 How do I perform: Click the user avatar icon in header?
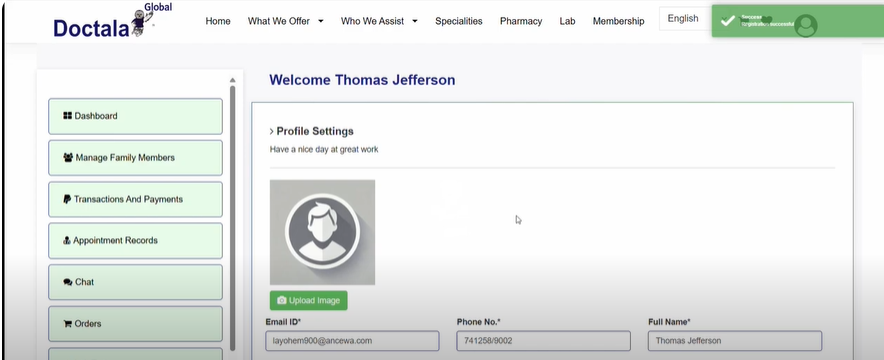coord(806,25)
